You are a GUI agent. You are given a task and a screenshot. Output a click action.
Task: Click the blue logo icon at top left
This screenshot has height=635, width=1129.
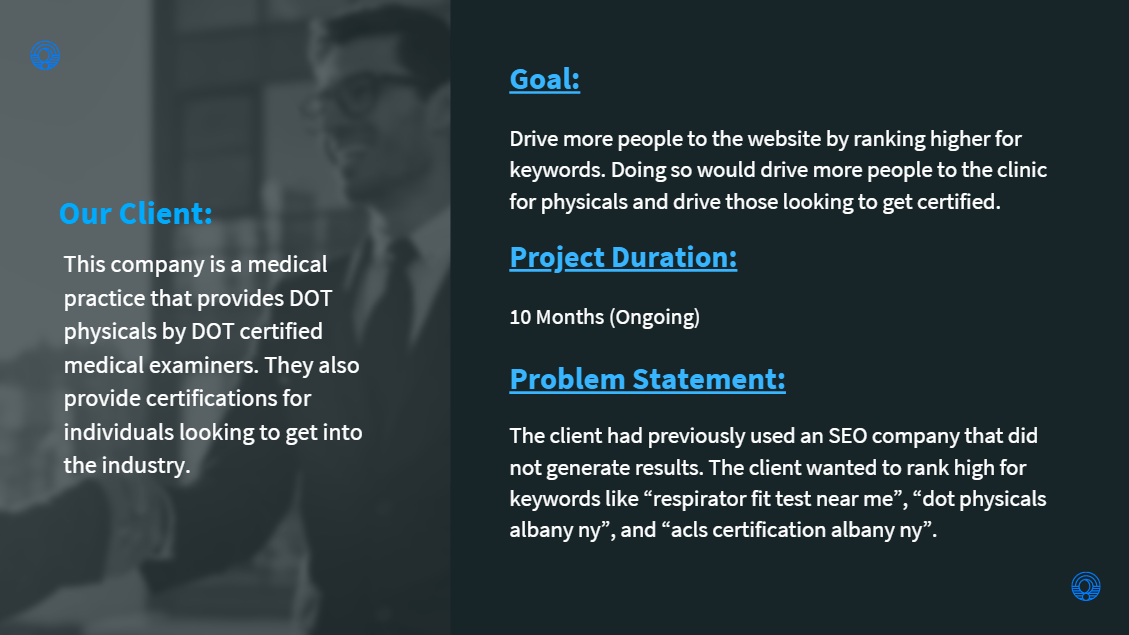pyautogui.click(x=45, y=55)
